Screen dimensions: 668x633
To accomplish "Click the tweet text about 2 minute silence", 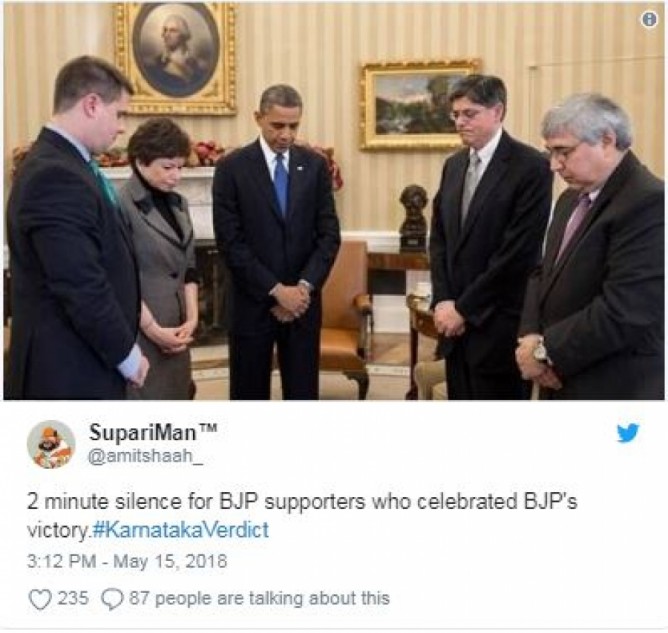I will coord(302,515).
